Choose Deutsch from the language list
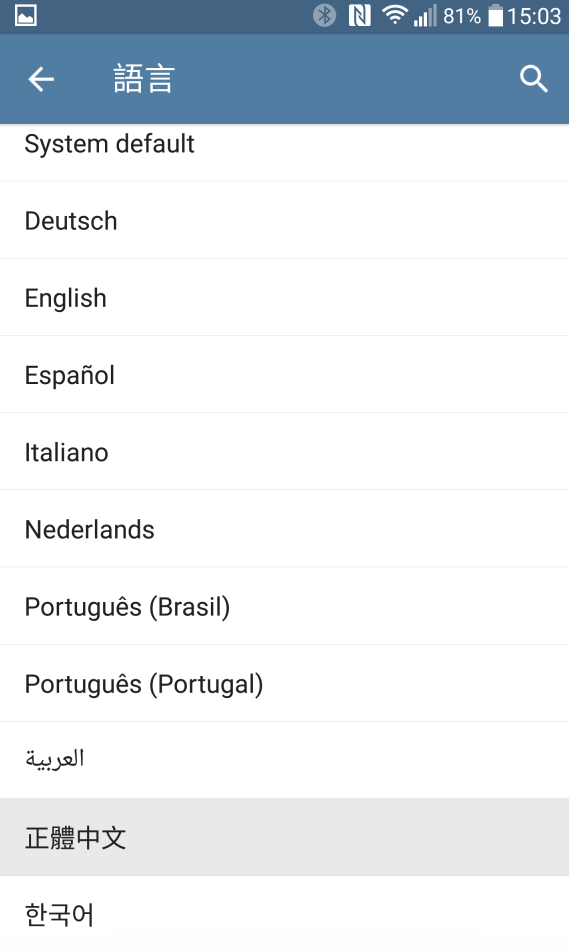 (284, 220)
